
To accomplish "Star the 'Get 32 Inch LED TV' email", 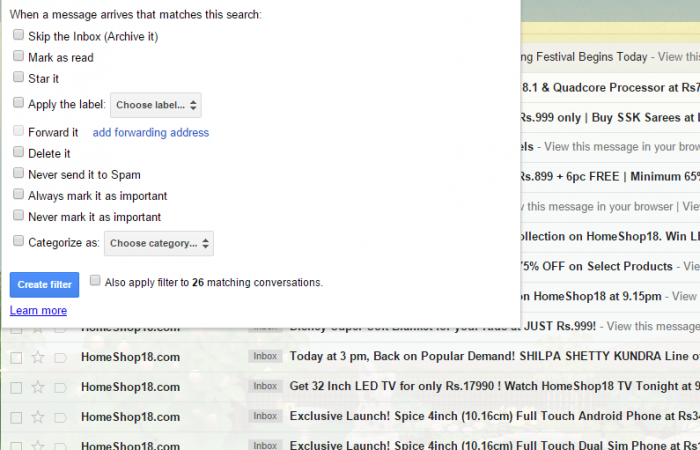I will [38, 386].
